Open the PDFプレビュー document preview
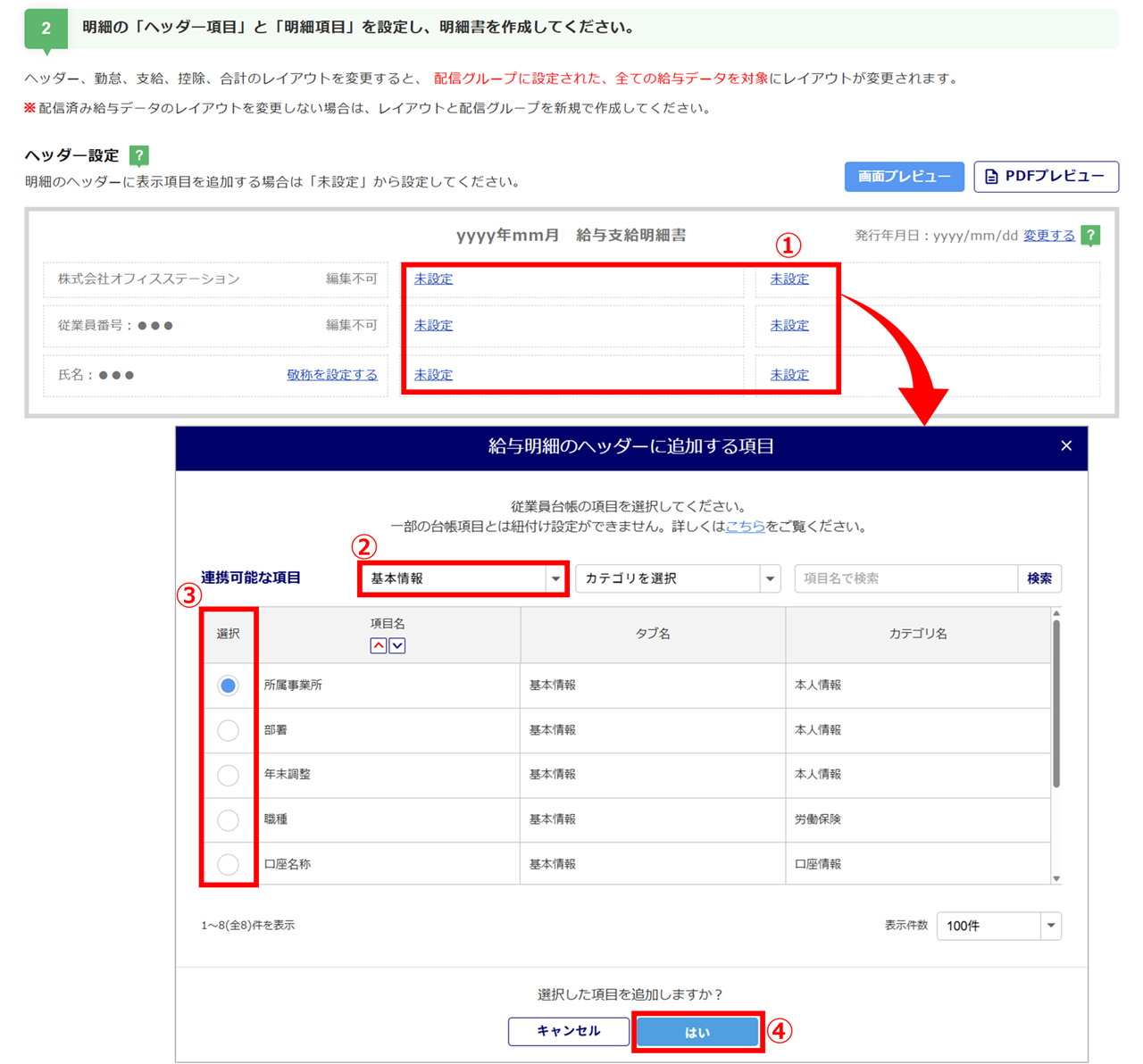1143x1064 pixels. pyautogui.click(x=1046, y=177)
